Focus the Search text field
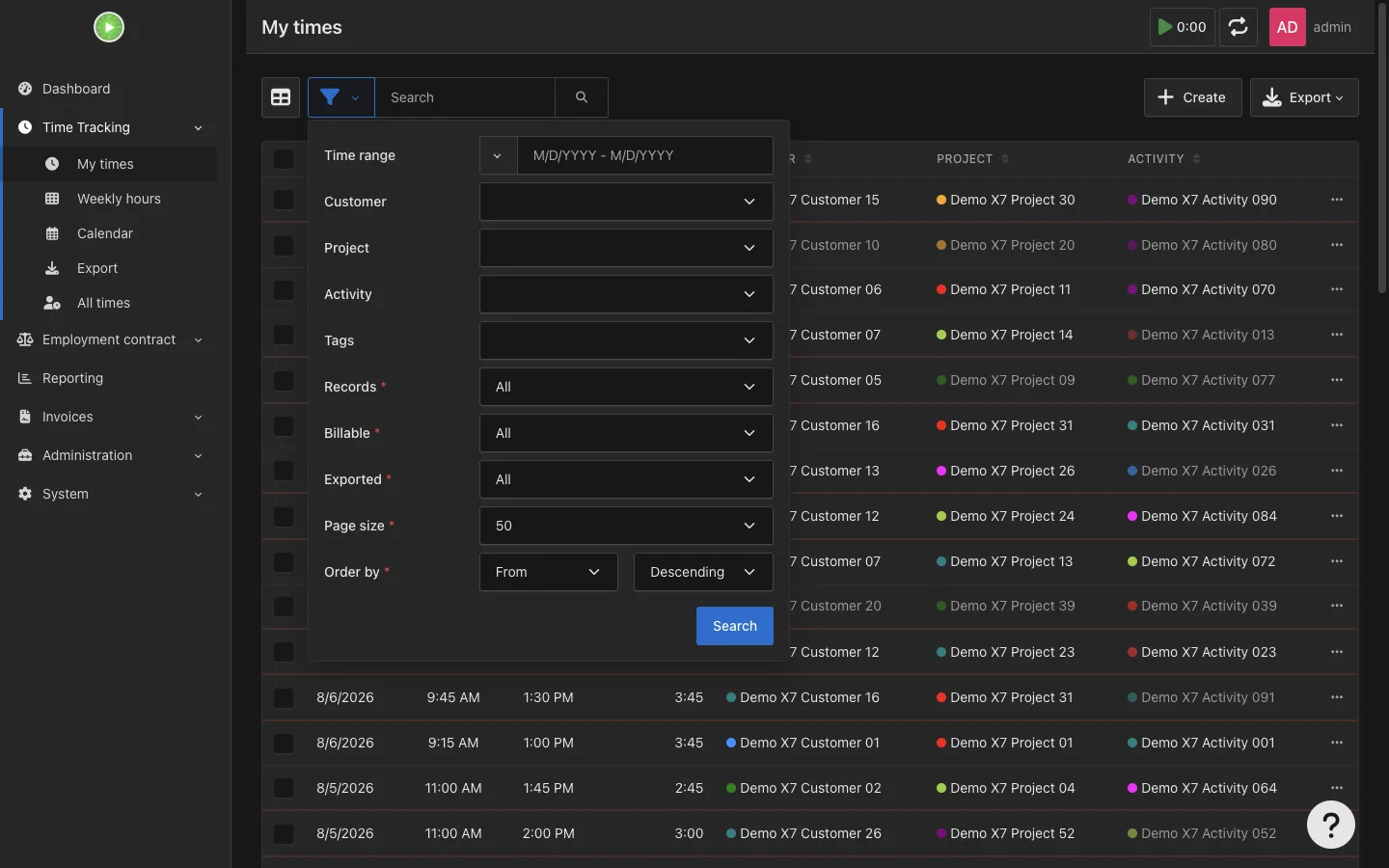Image resolution: width=1389 pixels, height=868 pixels. point(465,97)
